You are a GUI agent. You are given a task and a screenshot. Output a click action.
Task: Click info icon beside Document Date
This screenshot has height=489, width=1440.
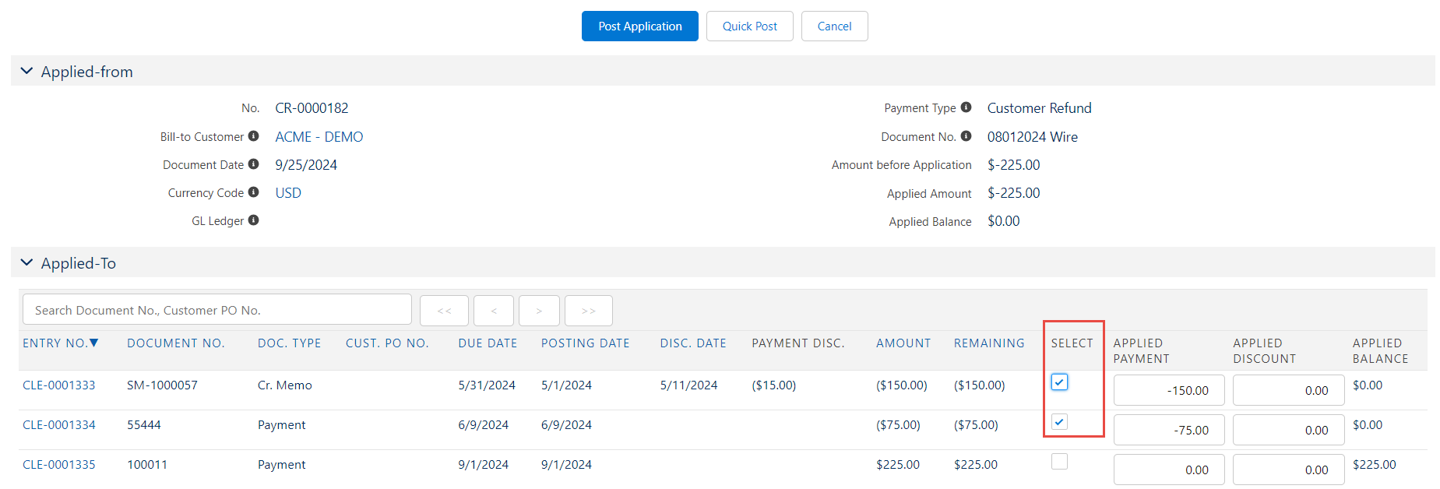pos(254,164)
